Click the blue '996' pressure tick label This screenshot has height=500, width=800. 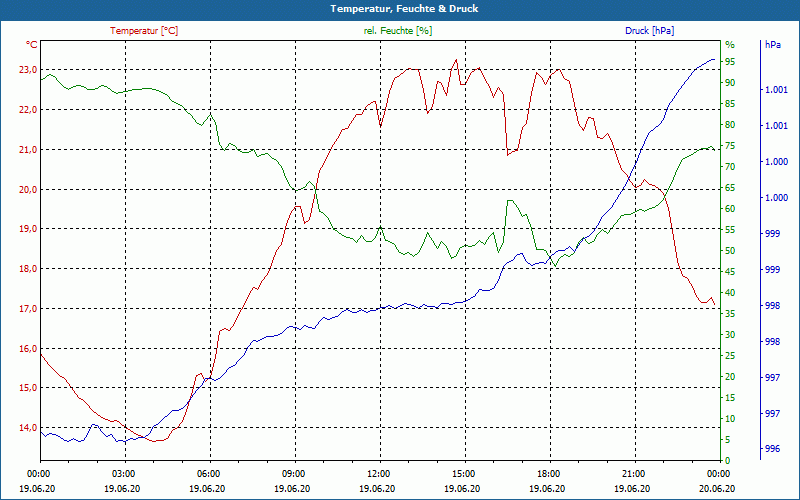pos(771,449)
